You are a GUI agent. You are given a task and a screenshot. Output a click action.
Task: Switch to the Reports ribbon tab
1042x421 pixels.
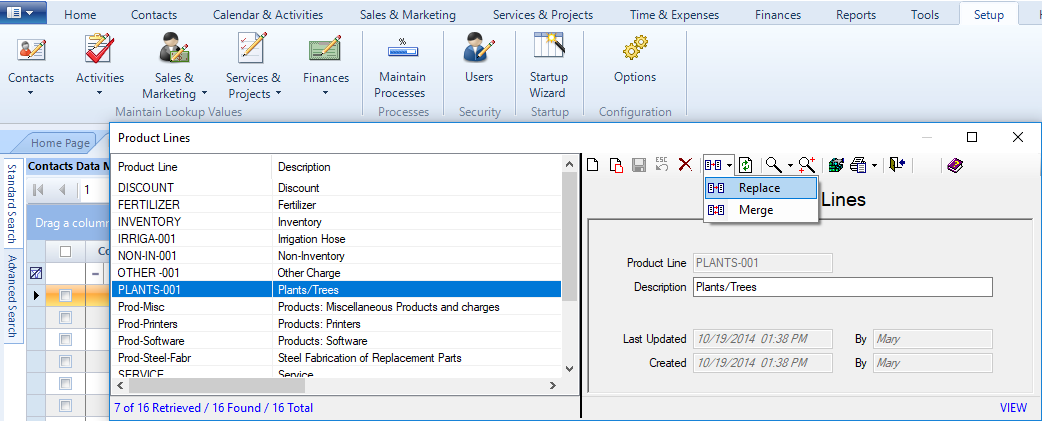(x=855, y=15)
